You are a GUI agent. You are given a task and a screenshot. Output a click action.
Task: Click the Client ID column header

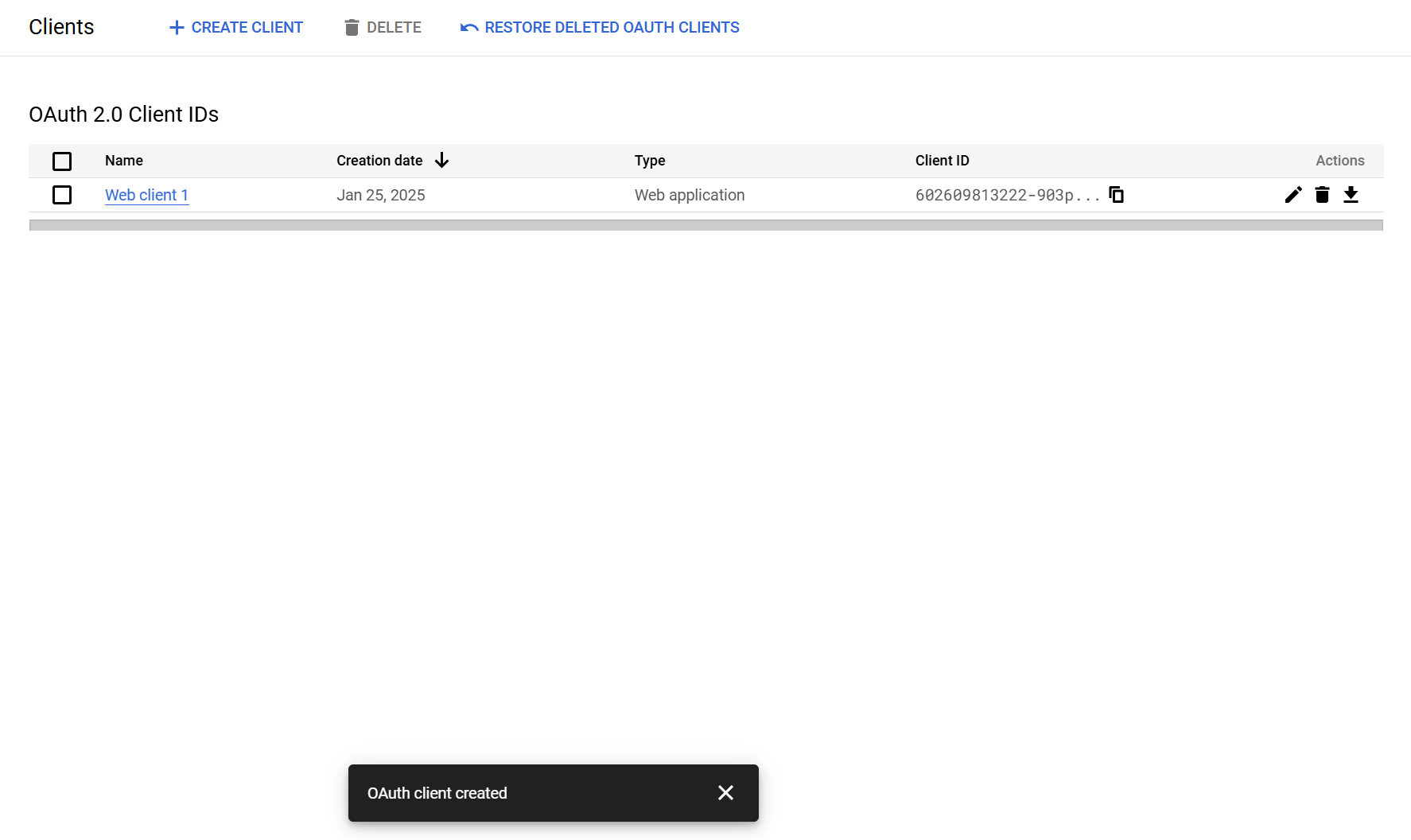tap(942, 160)
